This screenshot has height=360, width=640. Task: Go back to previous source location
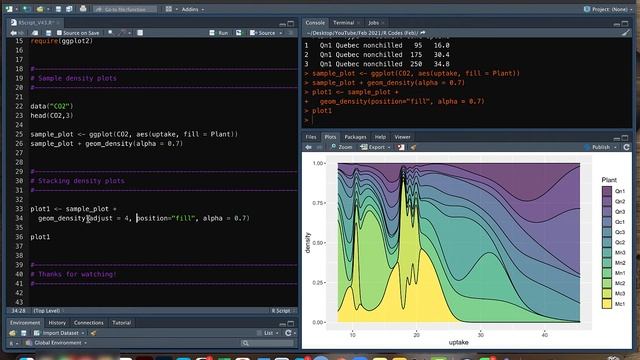pyautogui.click(x=13, y=33)
